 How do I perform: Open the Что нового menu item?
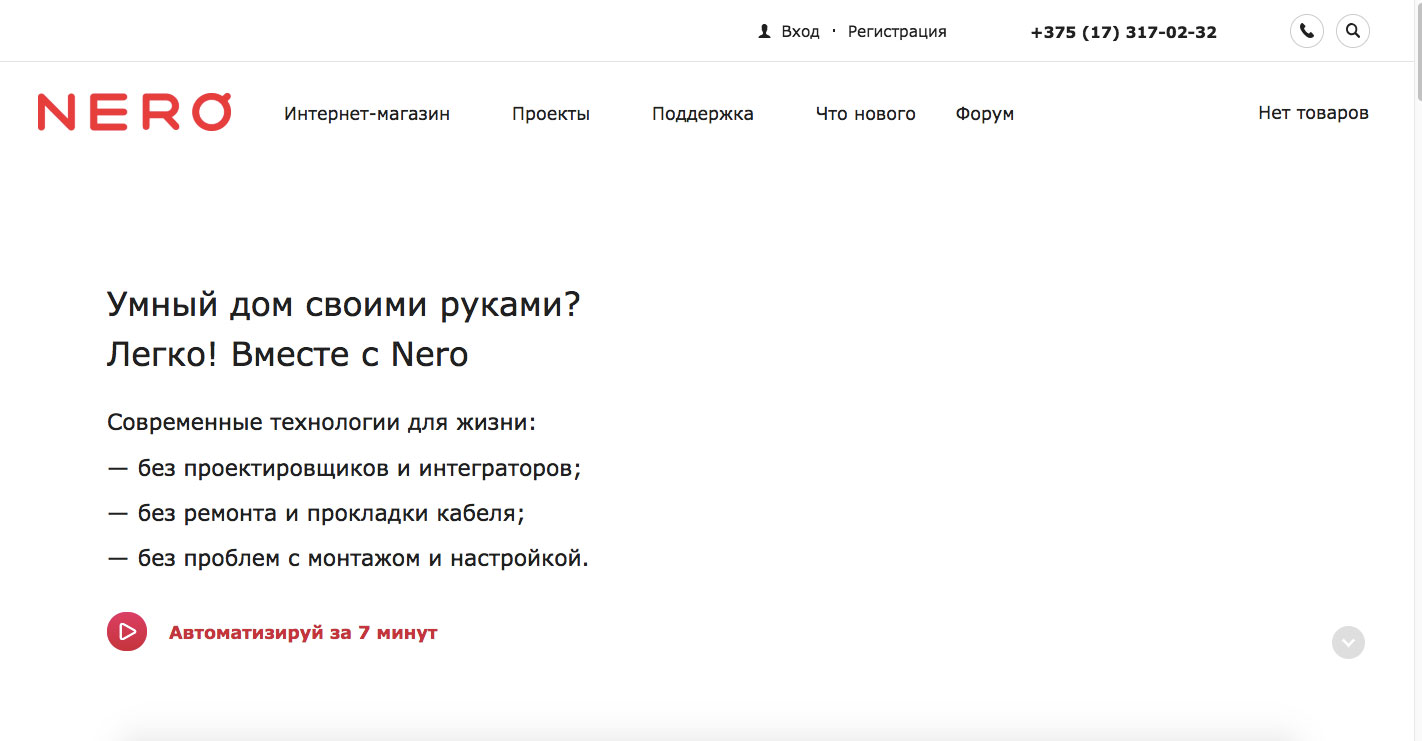(x=866, y=114)
